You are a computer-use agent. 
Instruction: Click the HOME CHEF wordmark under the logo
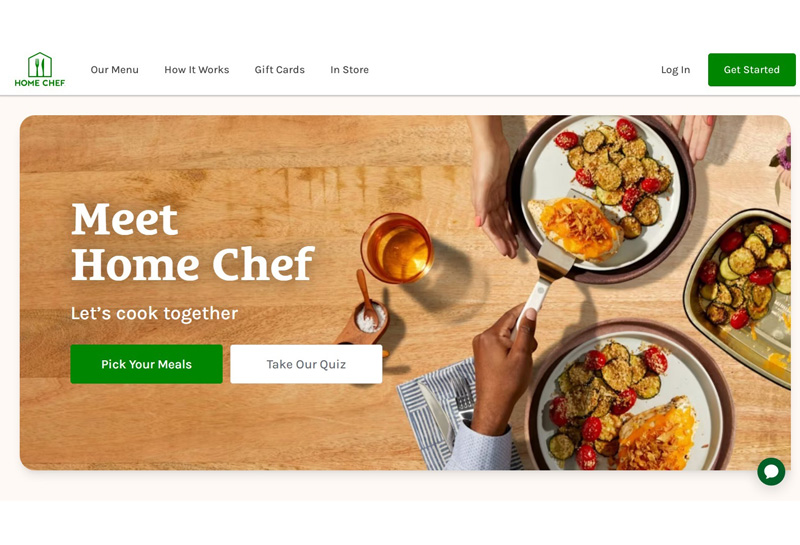click(40, 83)
